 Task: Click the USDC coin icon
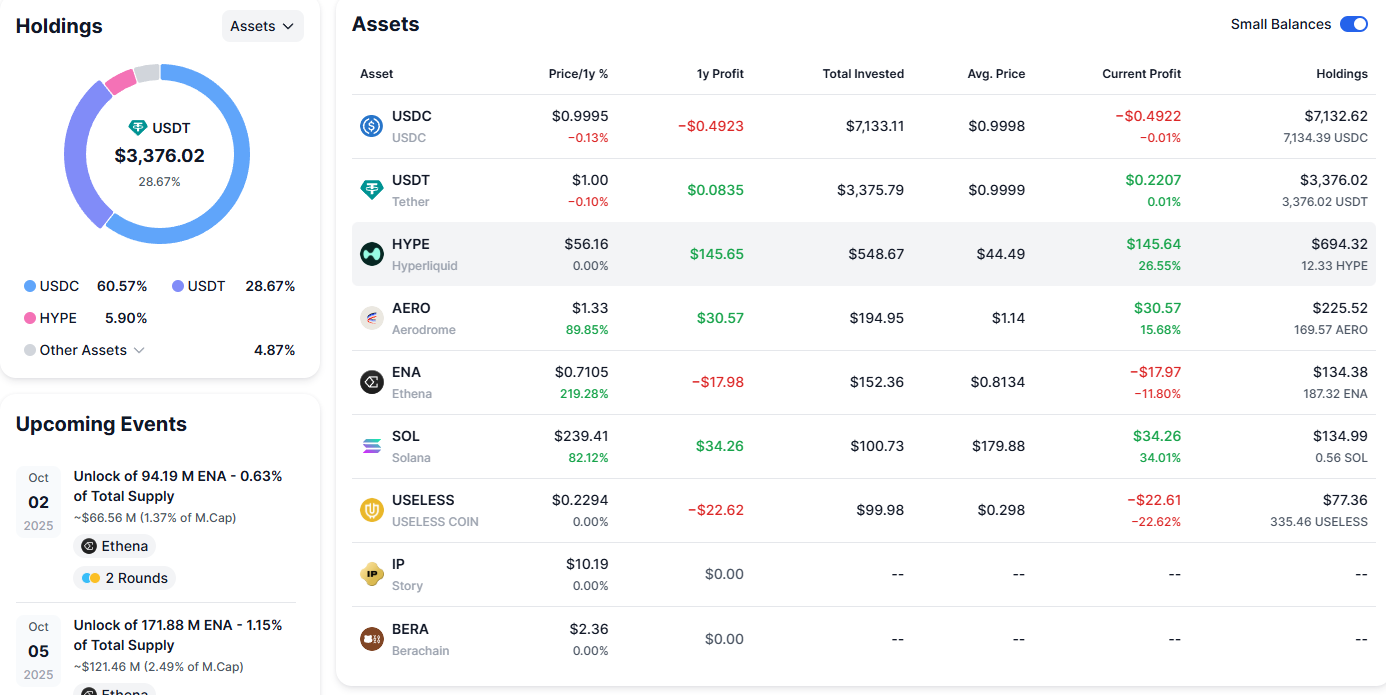click(372, 126)
